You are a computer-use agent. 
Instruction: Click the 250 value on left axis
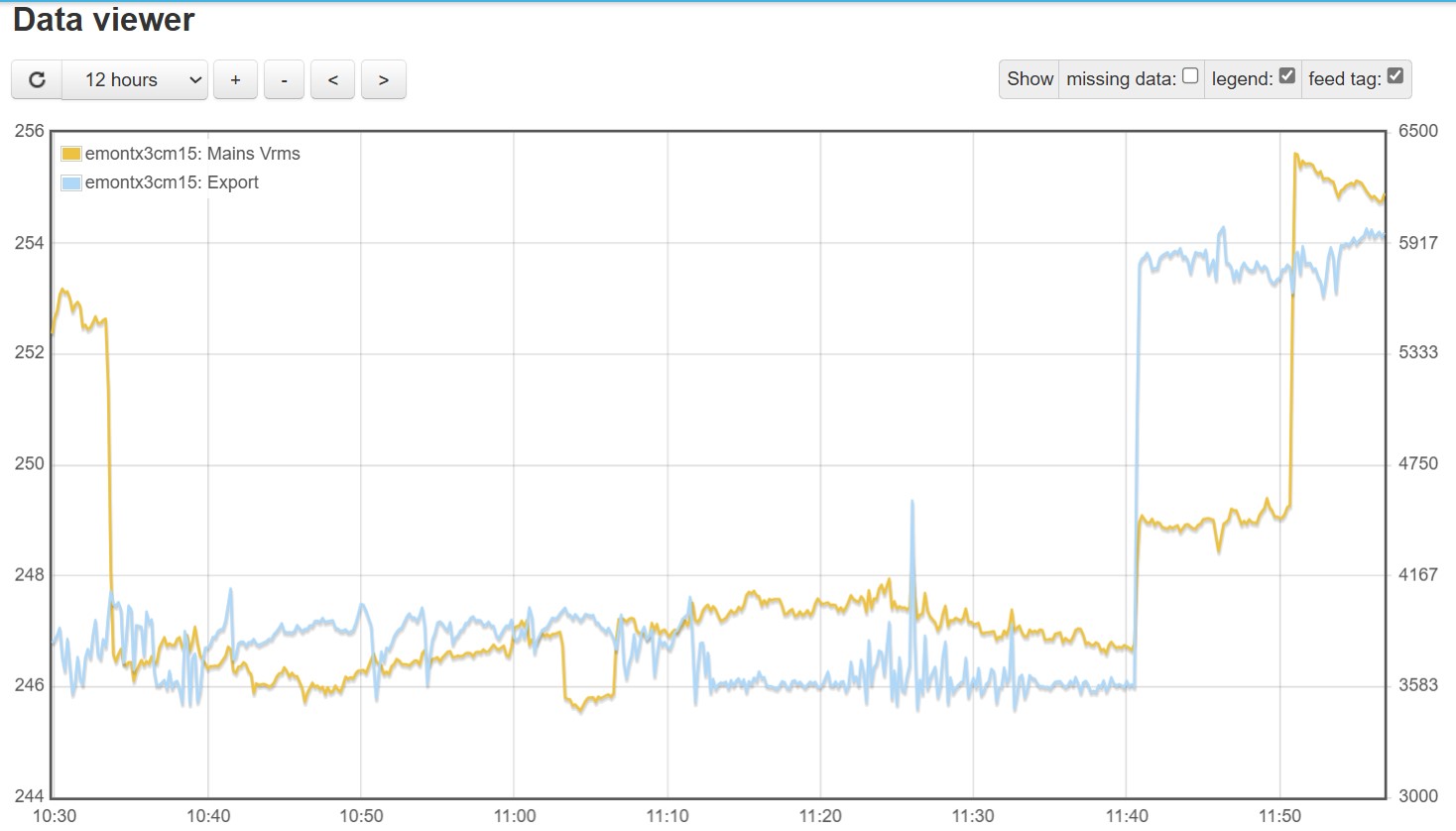point(30,463)
